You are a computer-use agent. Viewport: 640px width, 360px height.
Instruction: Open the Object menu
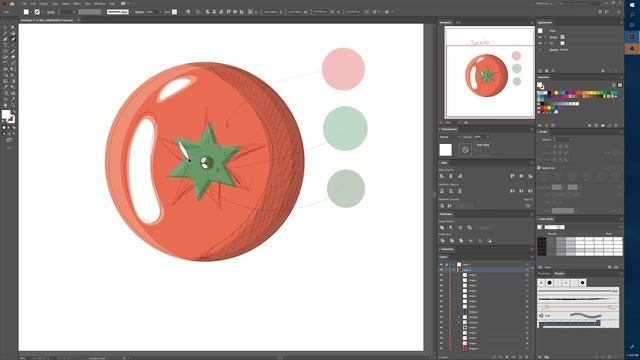(43, 4)
